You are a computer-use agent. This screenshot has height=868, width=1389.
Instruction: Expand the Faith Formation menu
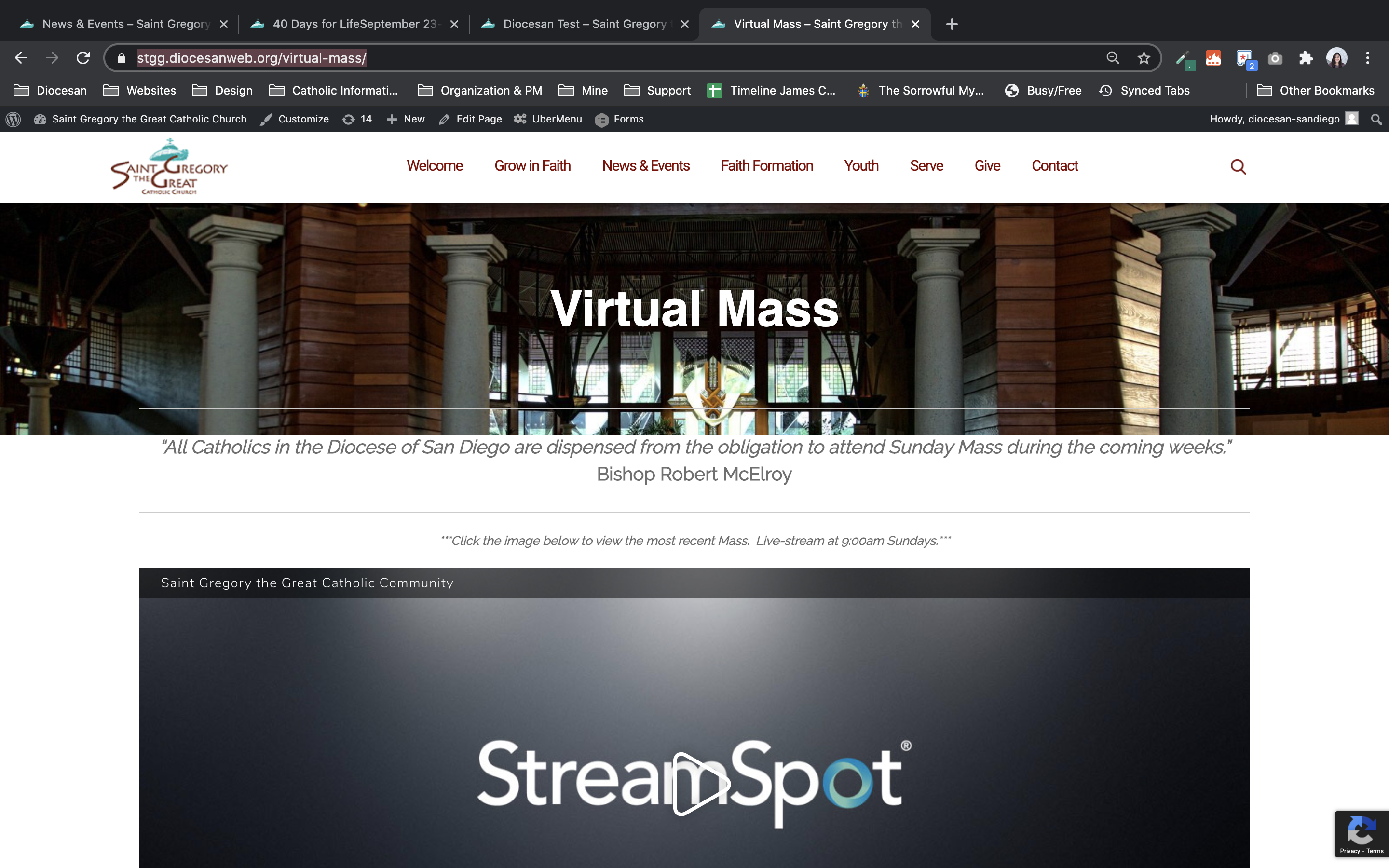(766, 166)
